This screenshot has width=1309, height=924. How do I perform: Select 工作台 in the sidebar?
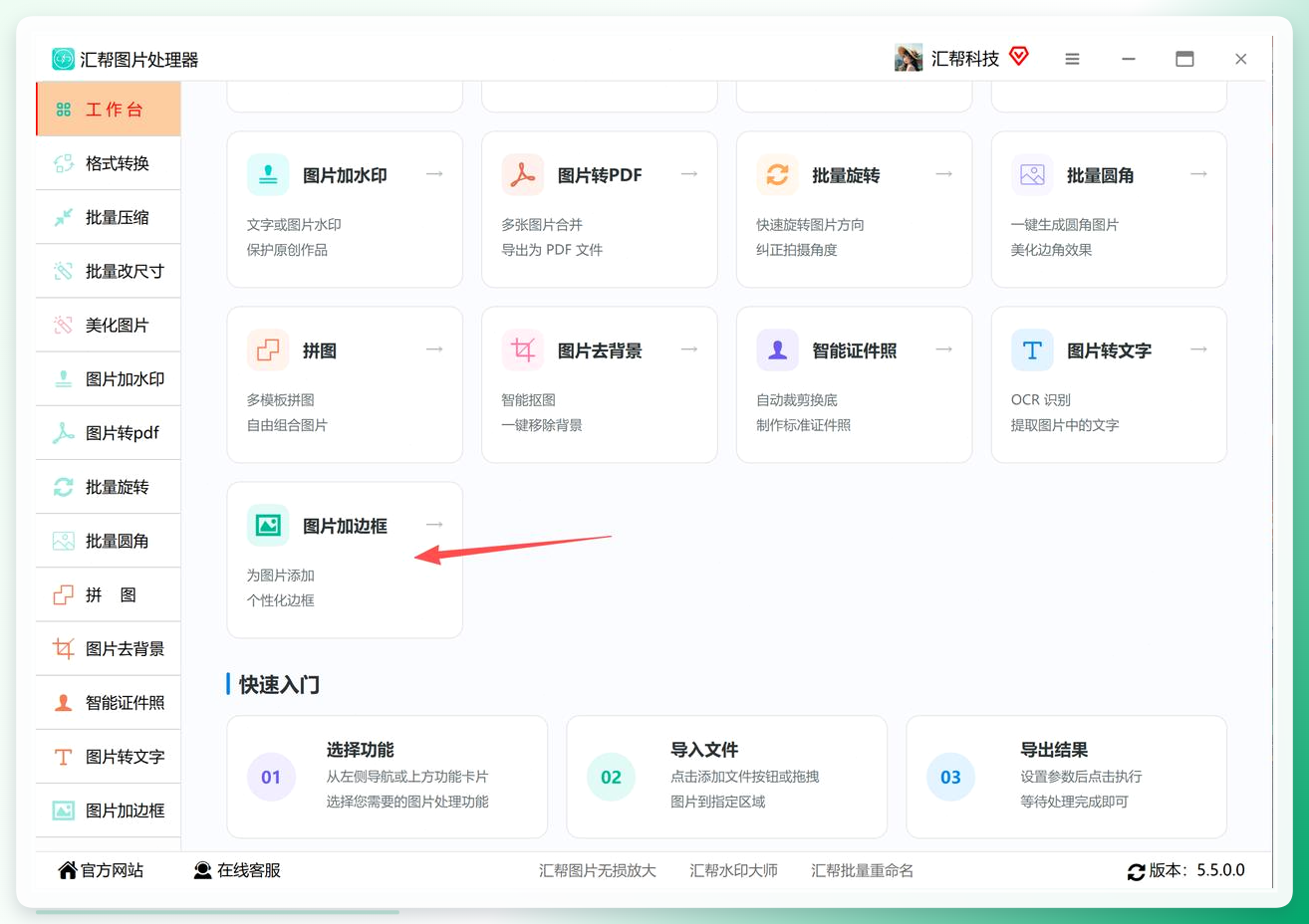pyautogui.click(x=109, y=109)
